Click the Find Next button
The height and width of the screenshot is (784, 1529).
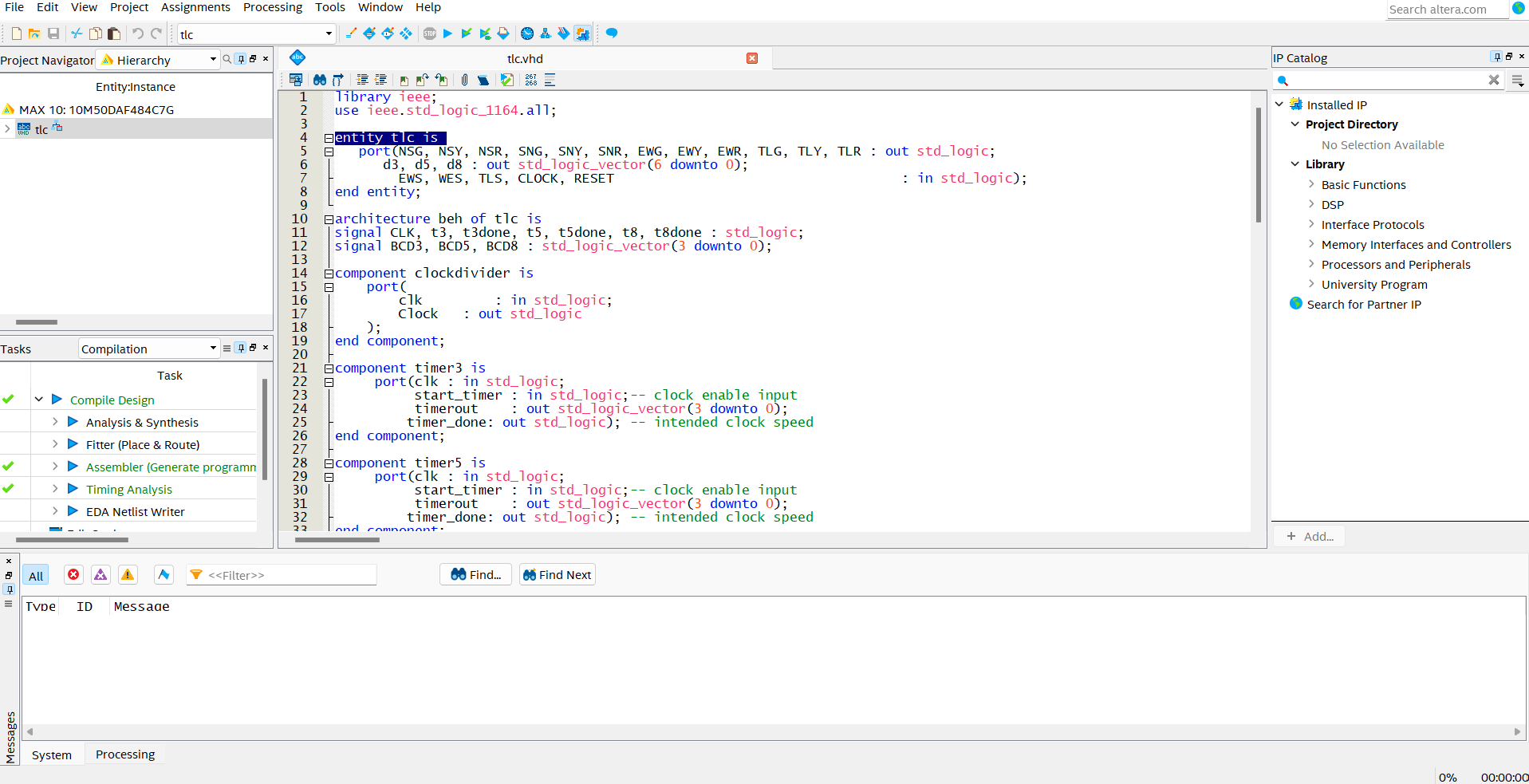[558, 574]
